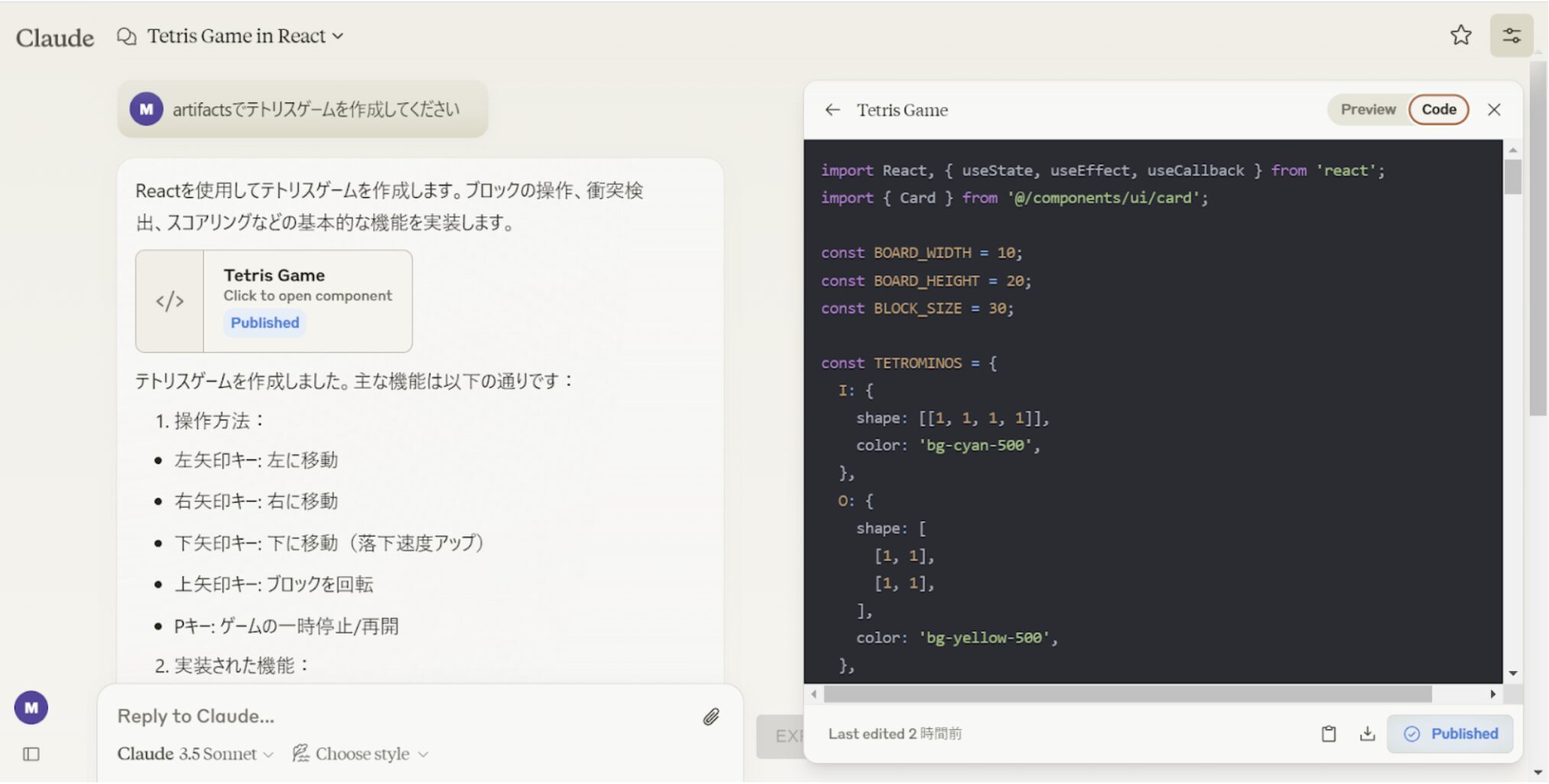Close the Tetris Game artifact panel
The height and width of the screenshot is (784, 1549).
(x=1494, y=109)
